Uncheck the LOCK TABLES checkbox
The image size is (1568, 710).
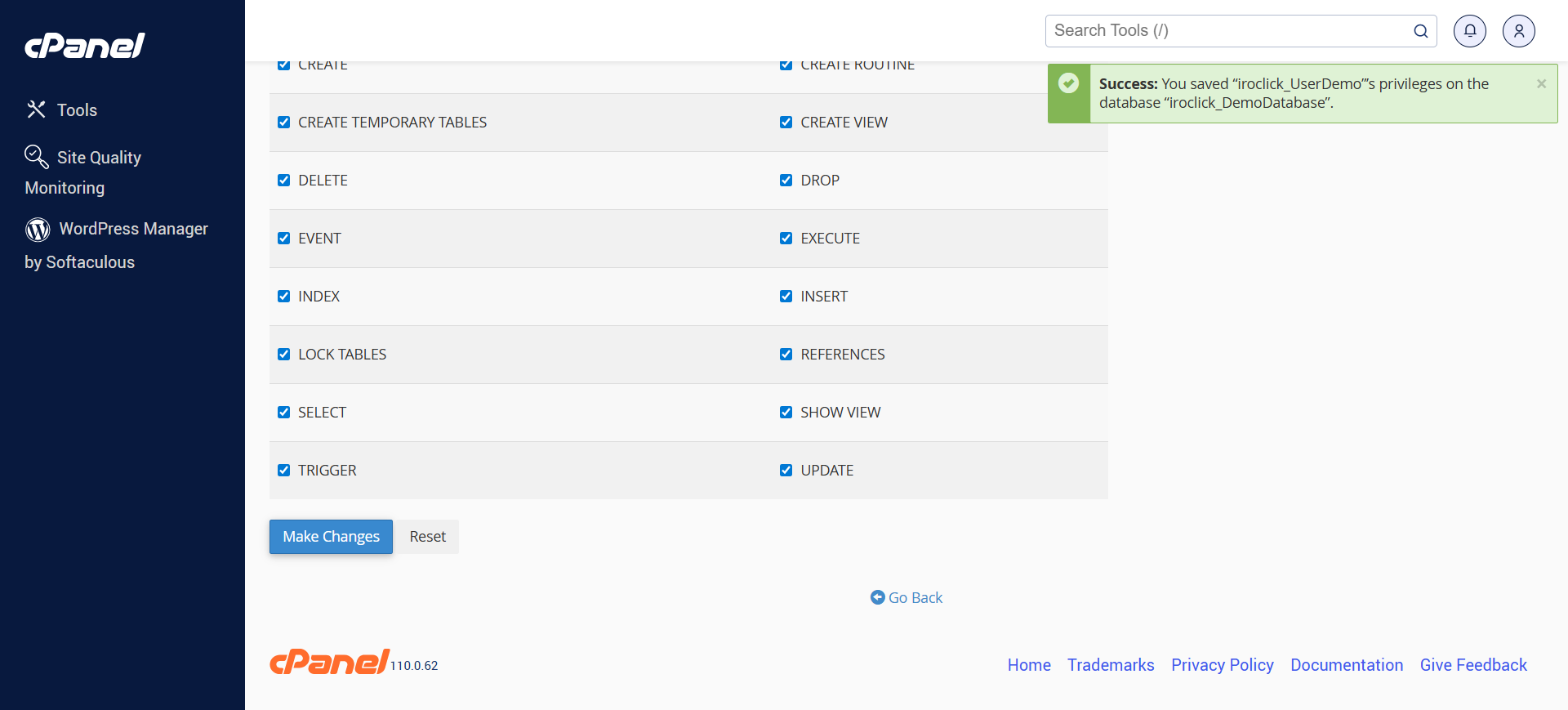click(284, 355)
